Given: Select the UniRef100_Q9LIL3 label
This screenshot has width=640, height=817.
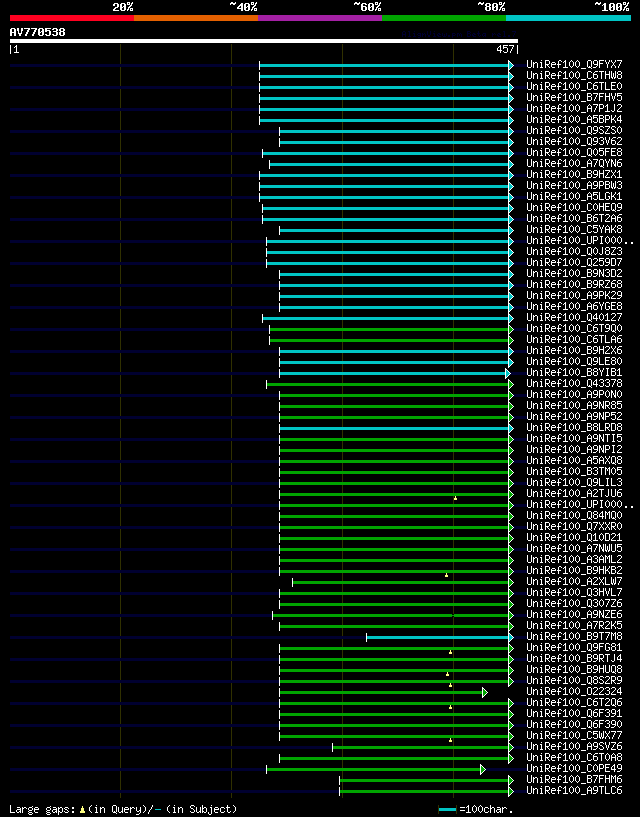Looking at the screenshot, I should click(x=574, y=482).
